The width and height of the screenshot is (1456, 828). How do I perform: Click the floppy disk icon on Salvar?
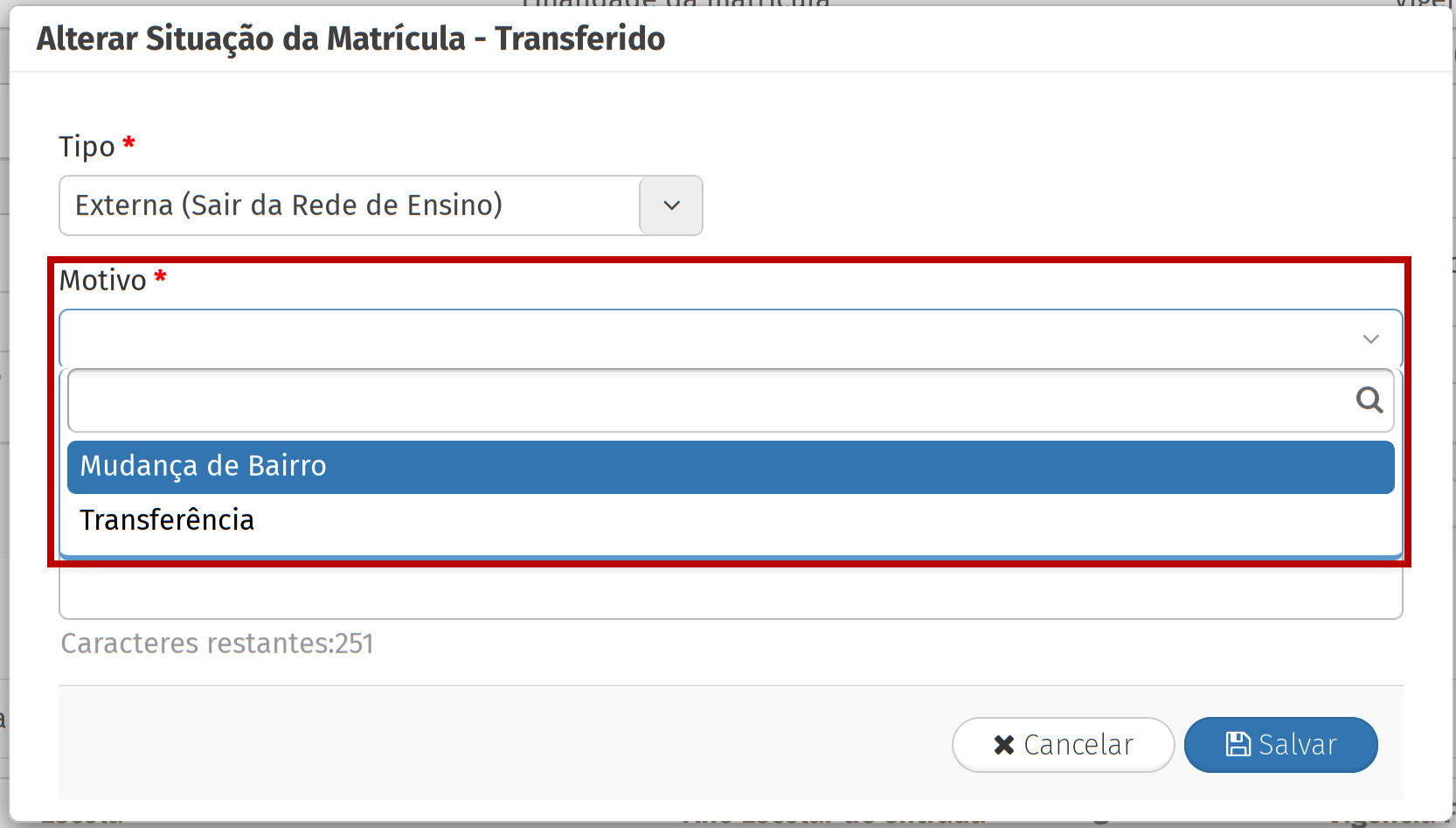tap(1238, 744)
